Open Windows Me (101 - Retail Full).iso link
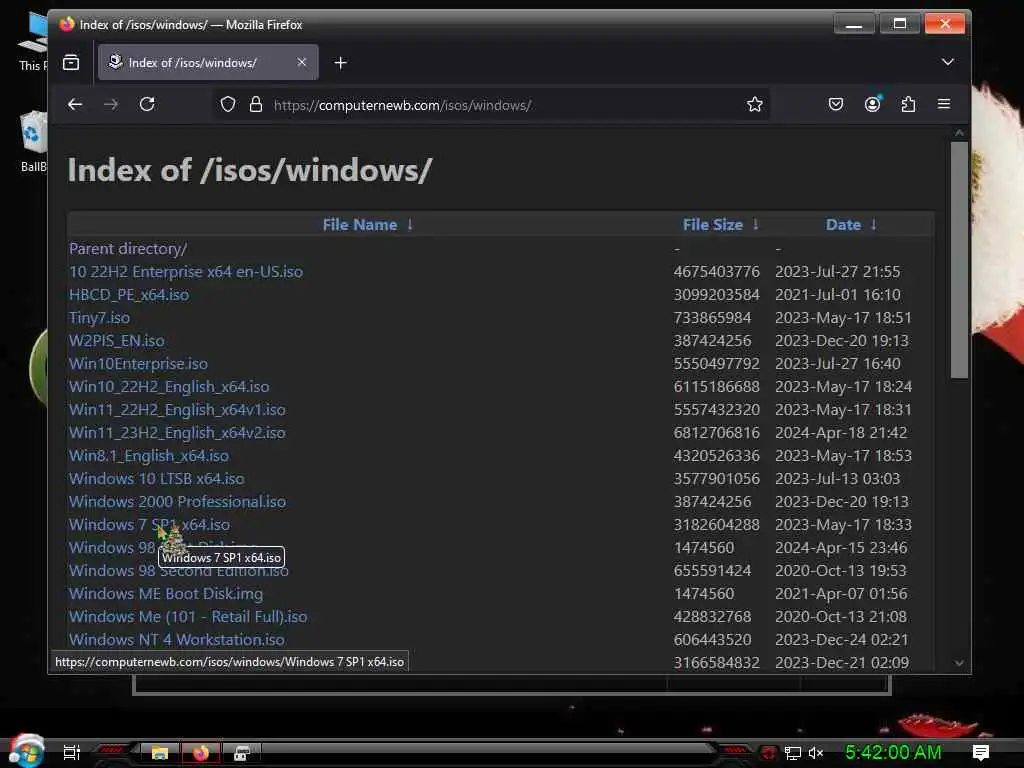 [188, 616]
